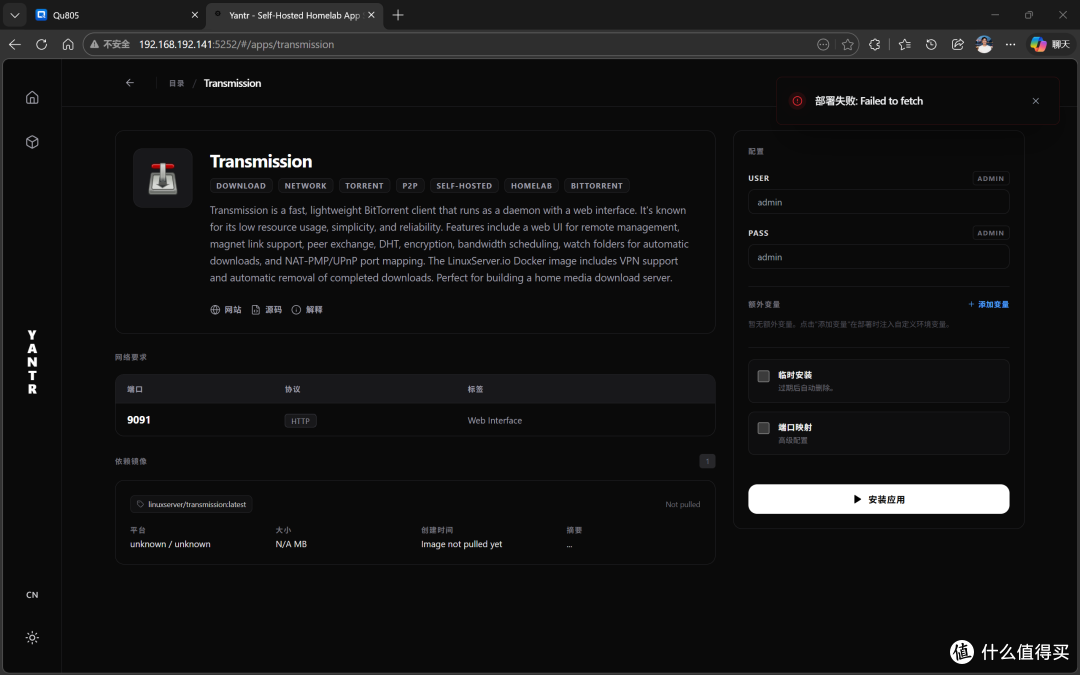Reload the current page

(x=41, y=44)
